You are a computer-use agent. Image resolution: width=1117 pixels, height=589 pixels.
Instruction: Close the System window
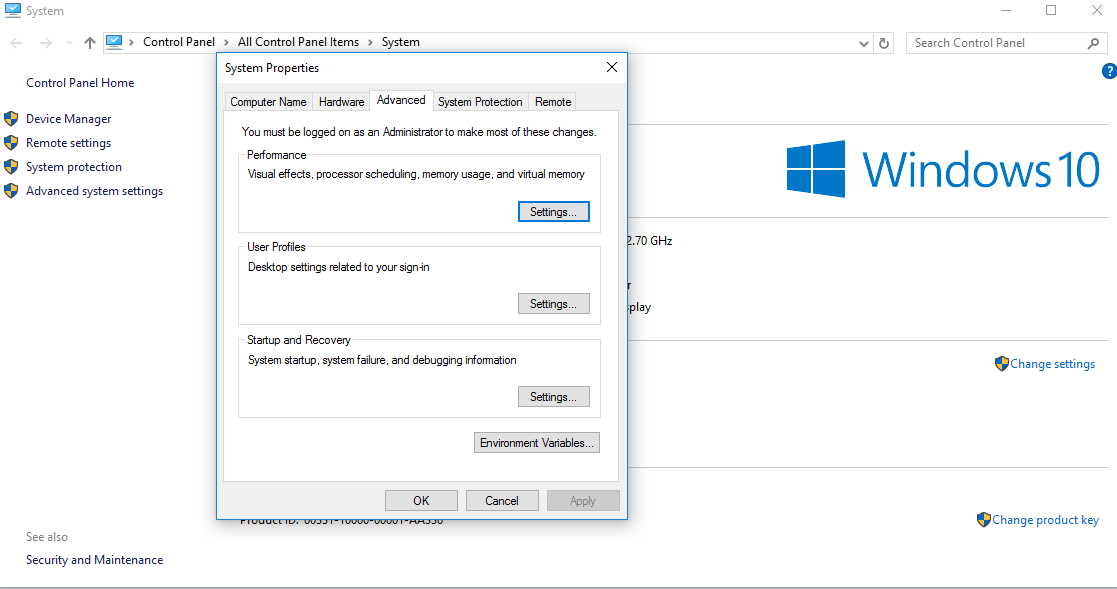click(1097, 11)
